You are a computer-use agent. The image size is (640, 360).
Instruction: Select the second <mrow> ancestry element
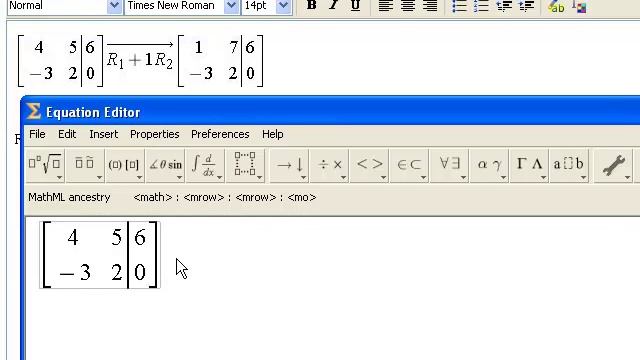tap(256, 198)
